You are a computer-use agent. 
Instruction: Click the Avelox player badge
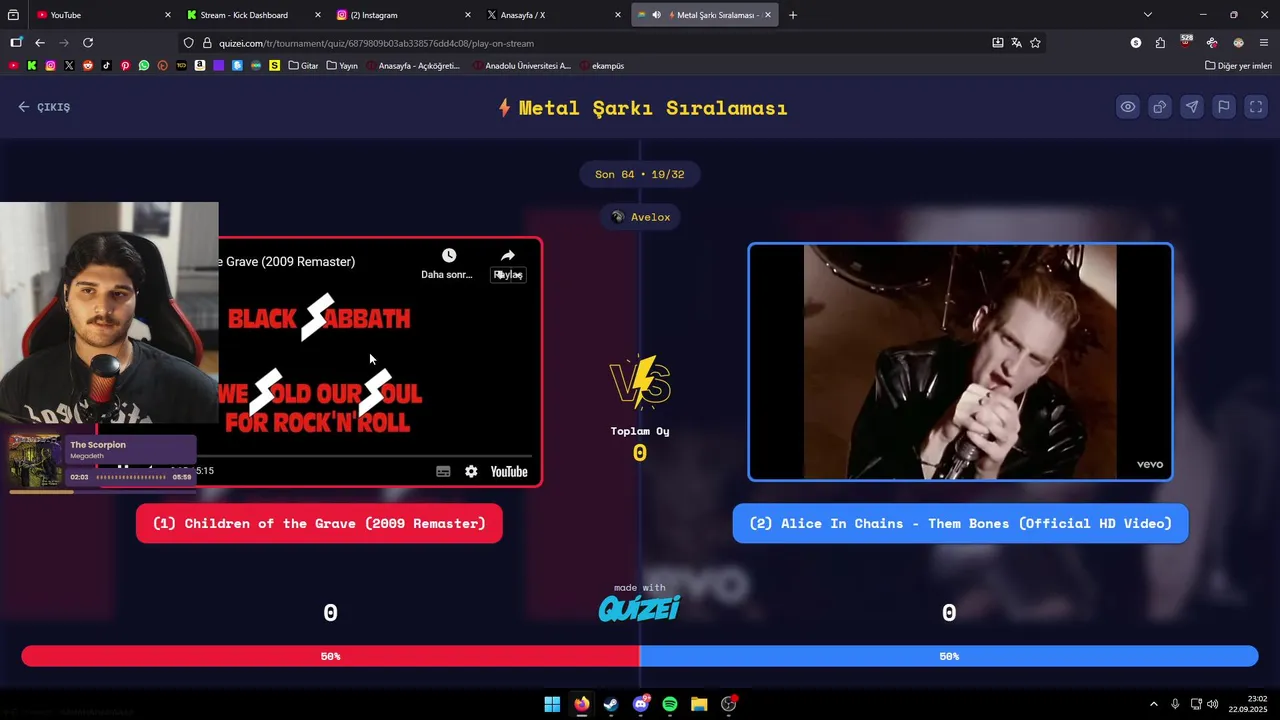(x=640, y=217)
